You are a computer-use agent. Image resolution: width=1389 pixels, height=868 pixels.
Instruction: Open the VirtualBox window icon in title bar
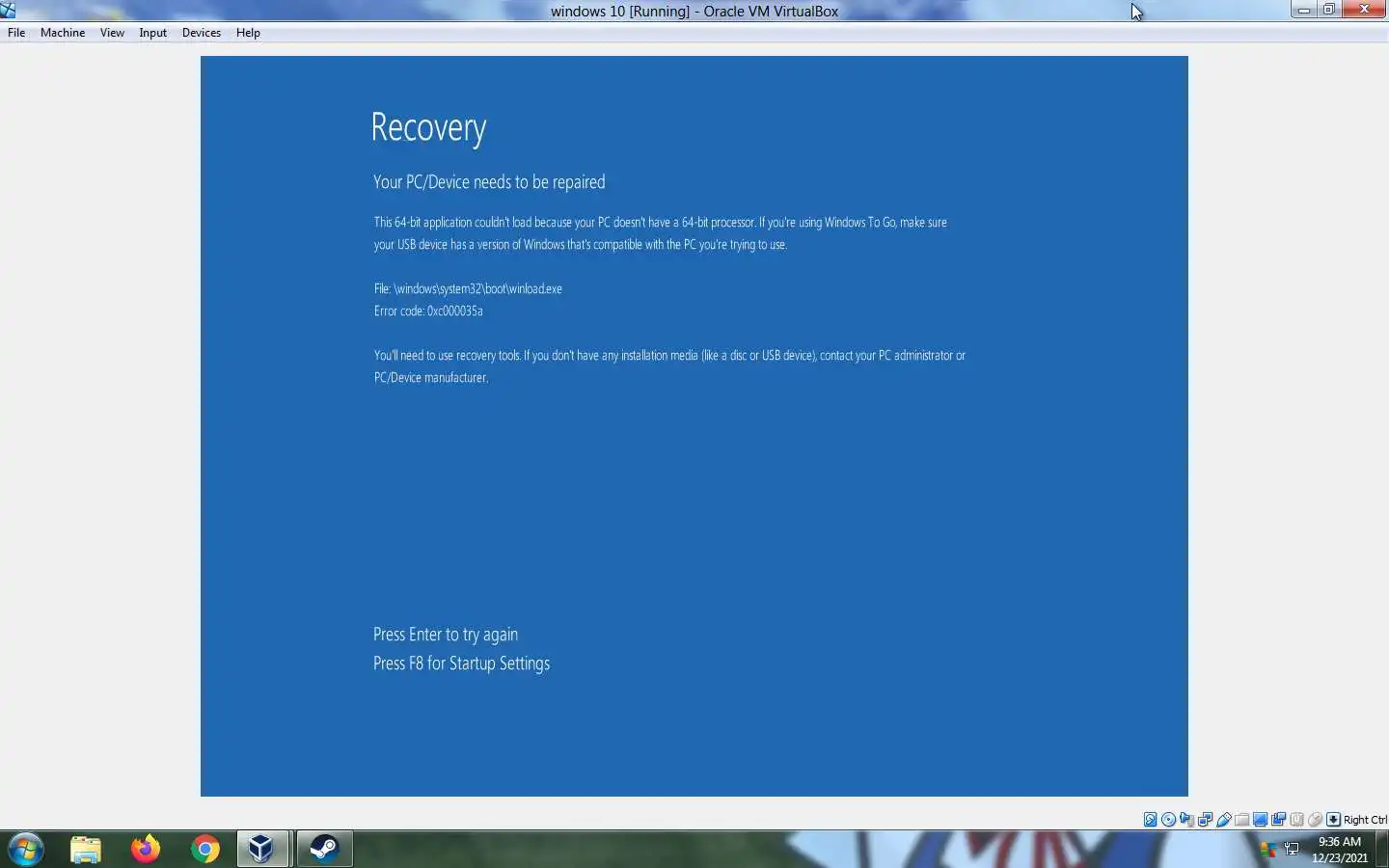pos(8,10)
